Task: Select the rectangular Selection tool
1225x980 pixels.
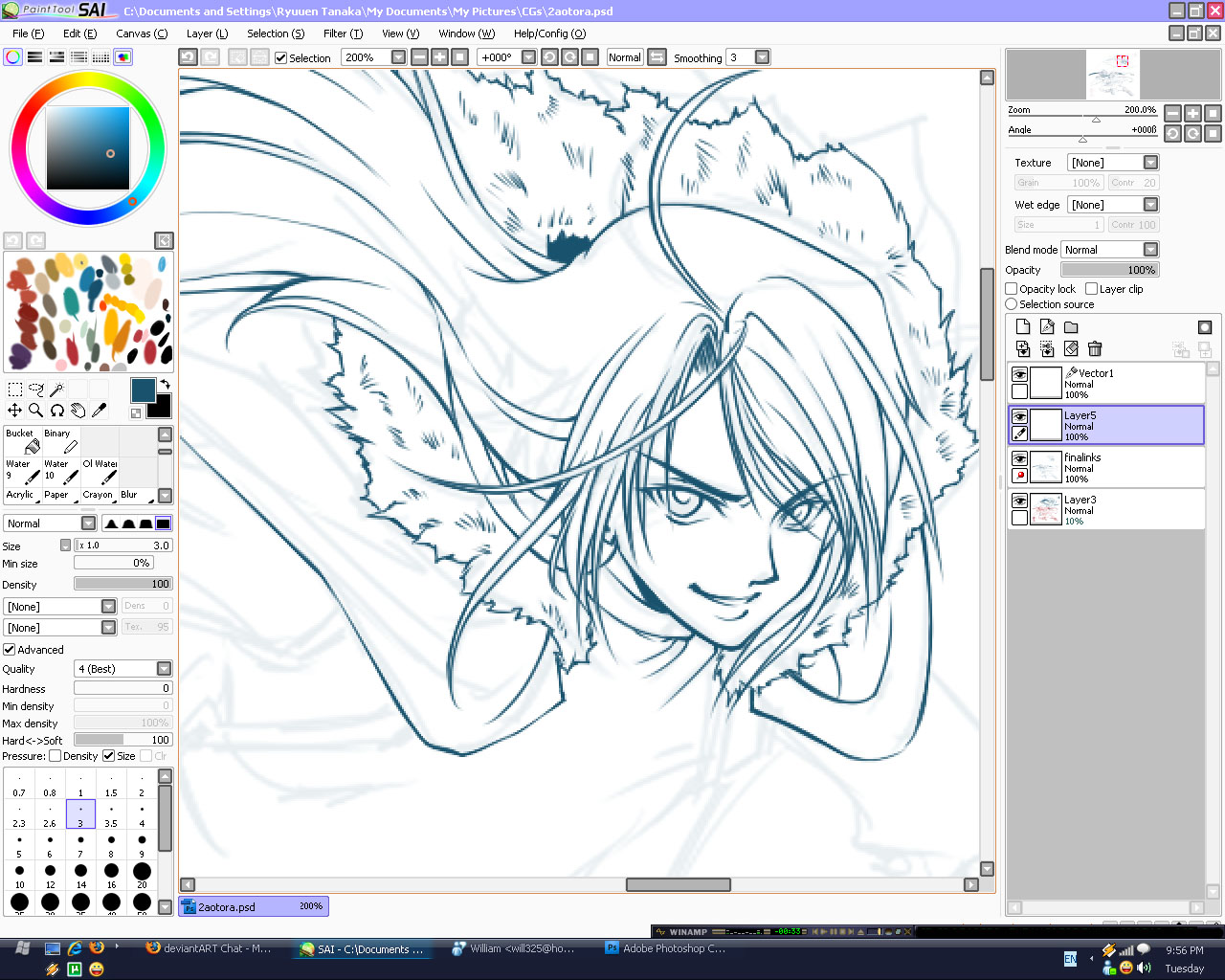Action: (15, 390)
